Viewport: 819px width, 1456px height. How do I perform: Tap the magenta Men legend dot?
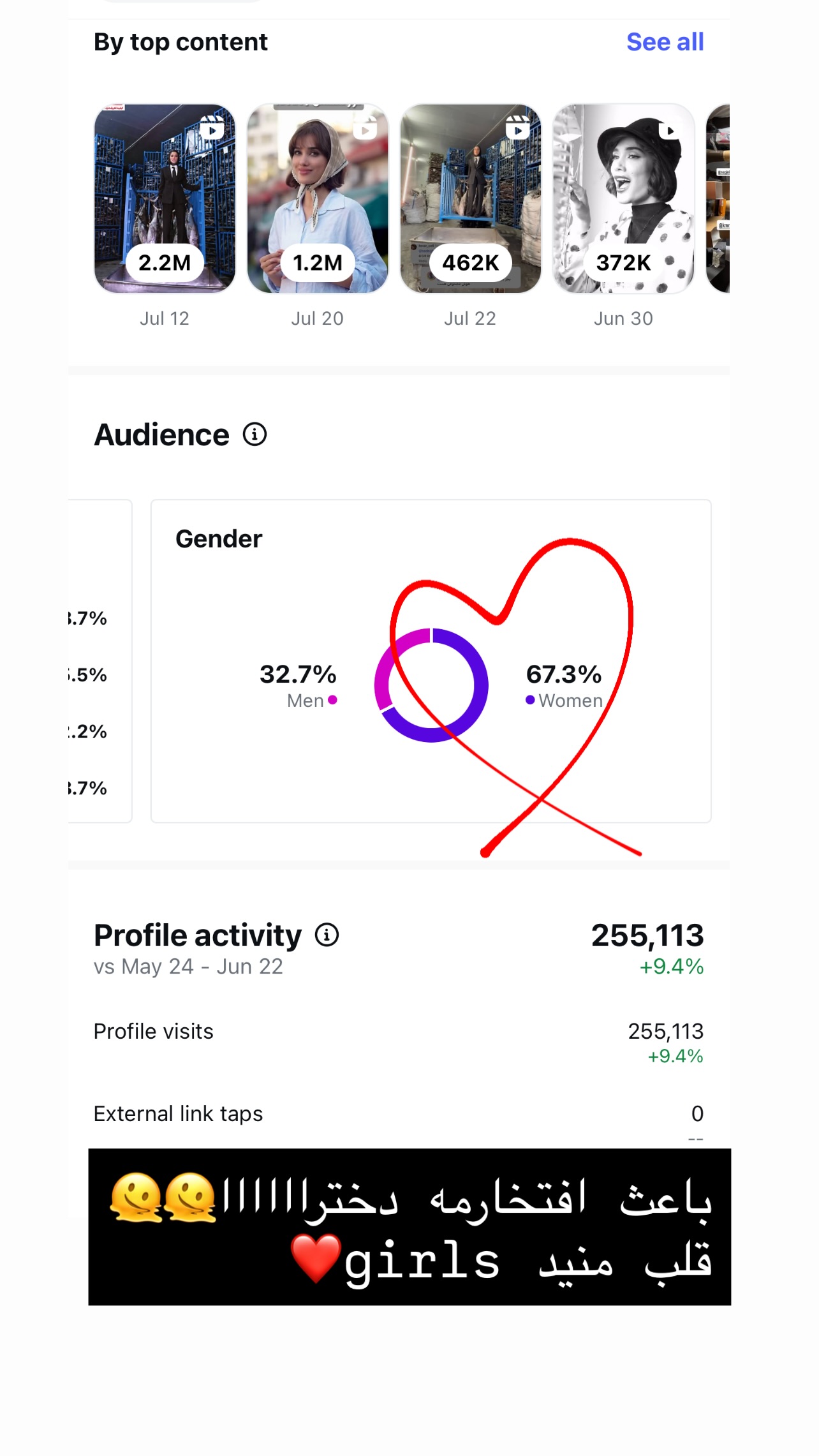pos(332,700)
